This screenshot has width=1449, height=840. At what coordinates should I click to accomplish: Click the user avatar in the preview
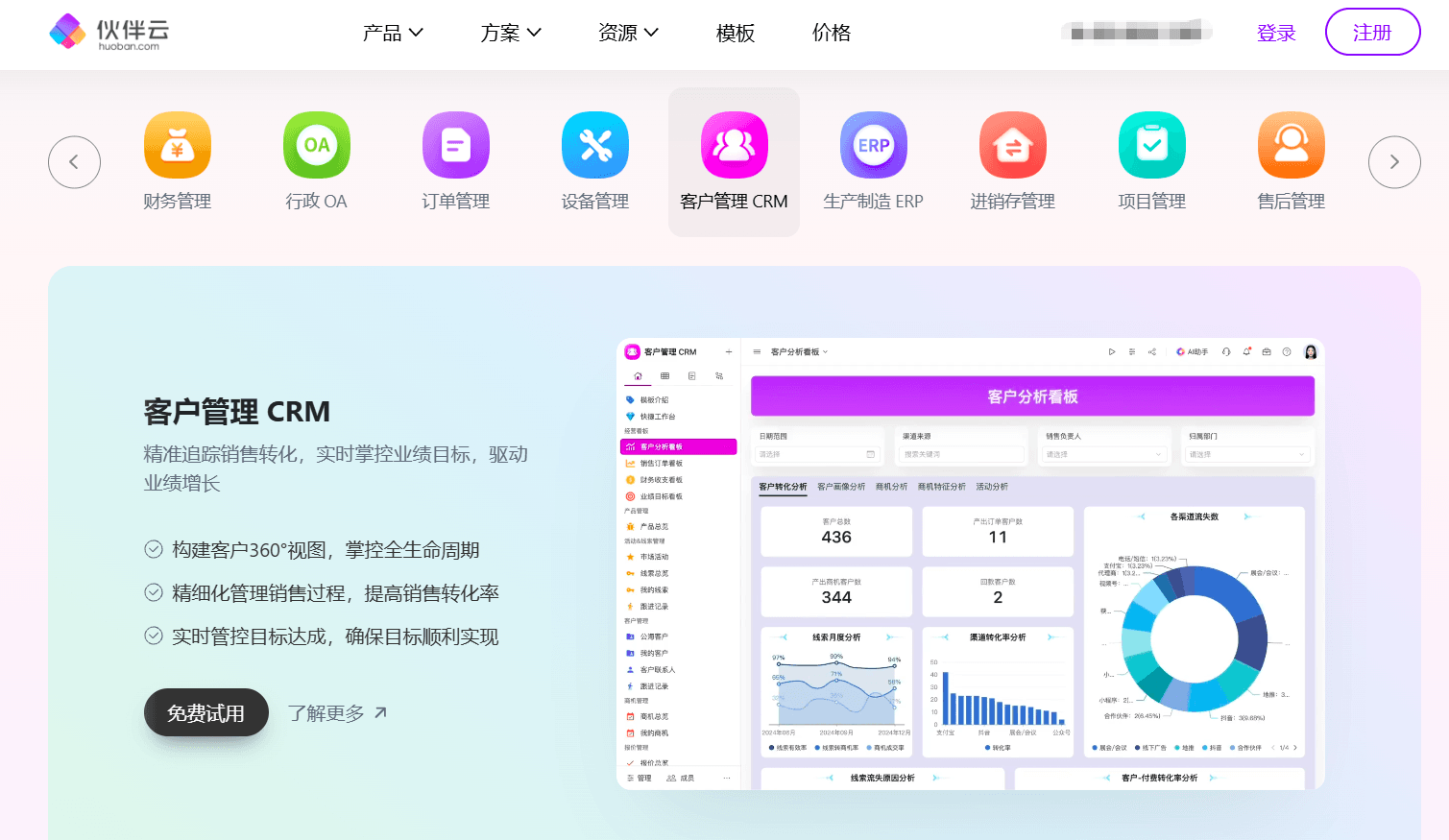click(1311, 352)
